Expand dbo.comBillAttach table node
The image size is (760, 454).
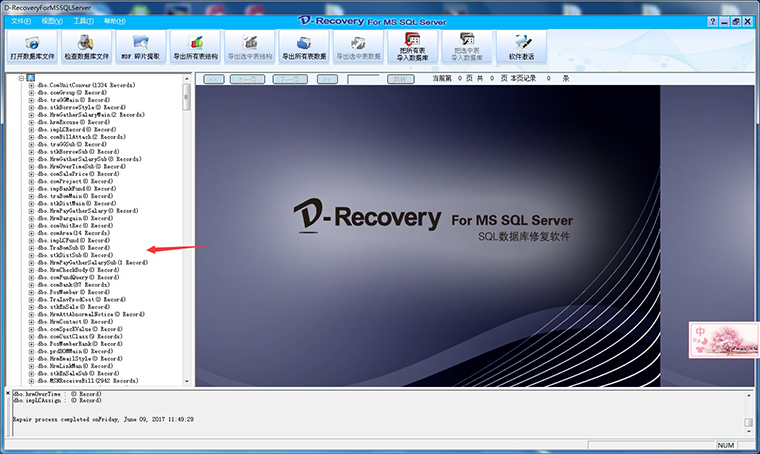pyautogui.click(x=31, y=137)
